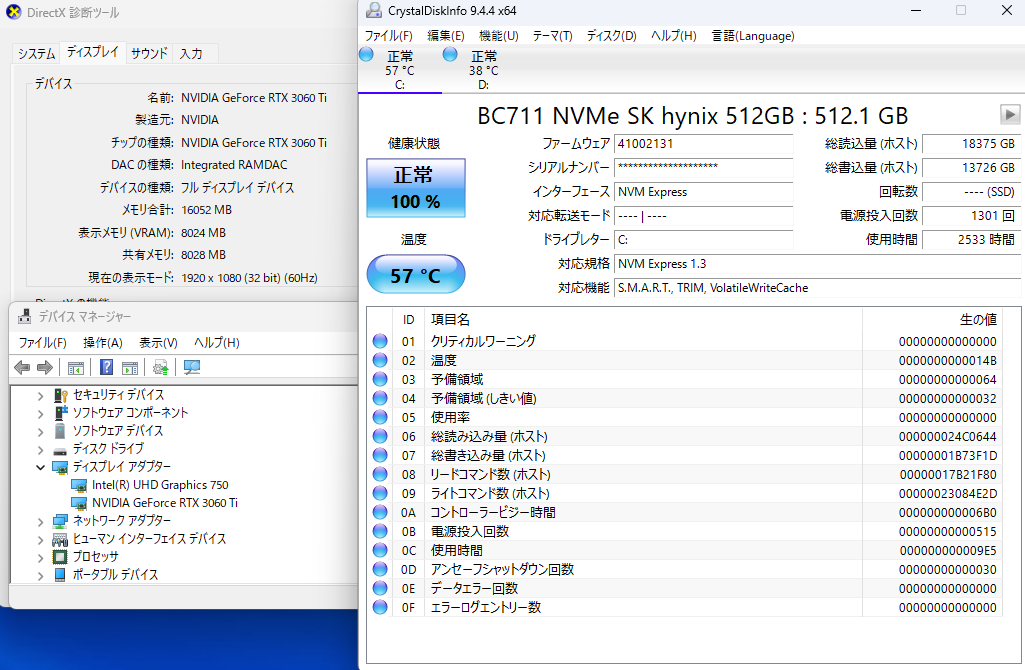Viewport: 1025px width, 670px height.
Task: Select Intel(R) UHD Graphics 750 text entry
Action: [160, 485]
